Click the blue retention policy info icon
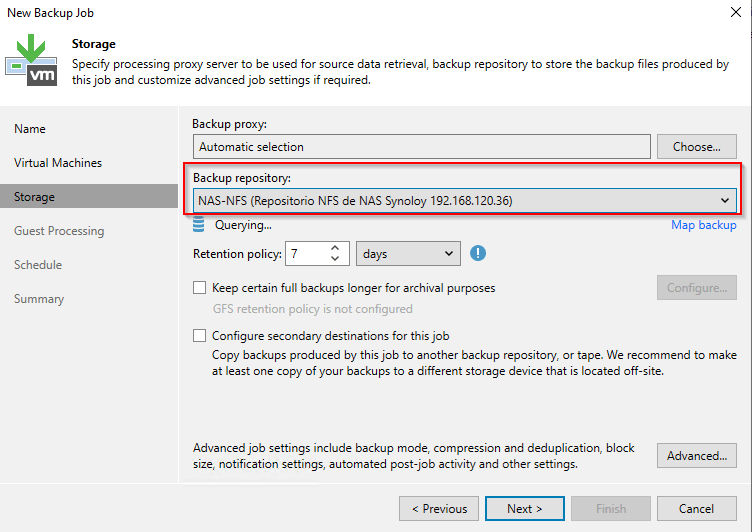Viewport: 752px width, 532px height. 478,254
